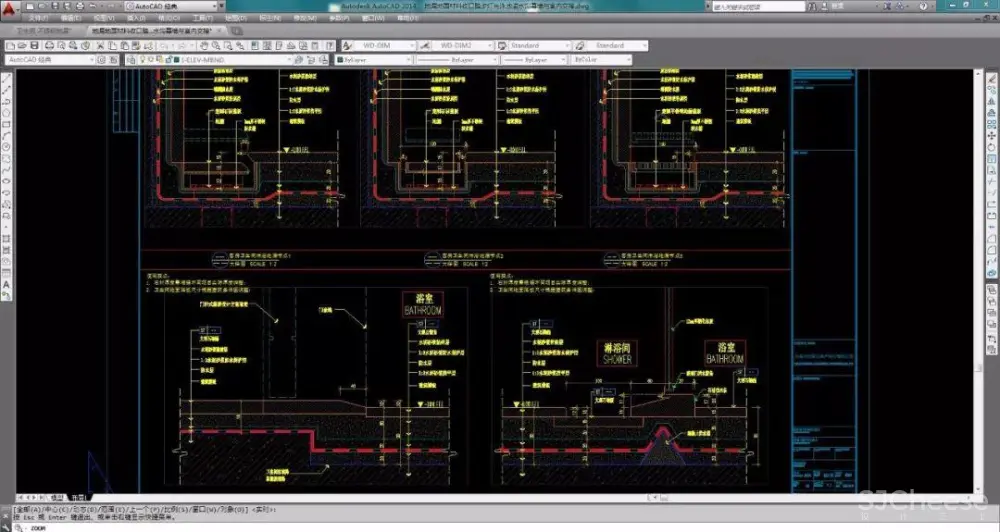This screenshot has width=1000, height=532.
Task: Click the Erase tool in Modify toolbar
Action: click(x=989, y=82)
